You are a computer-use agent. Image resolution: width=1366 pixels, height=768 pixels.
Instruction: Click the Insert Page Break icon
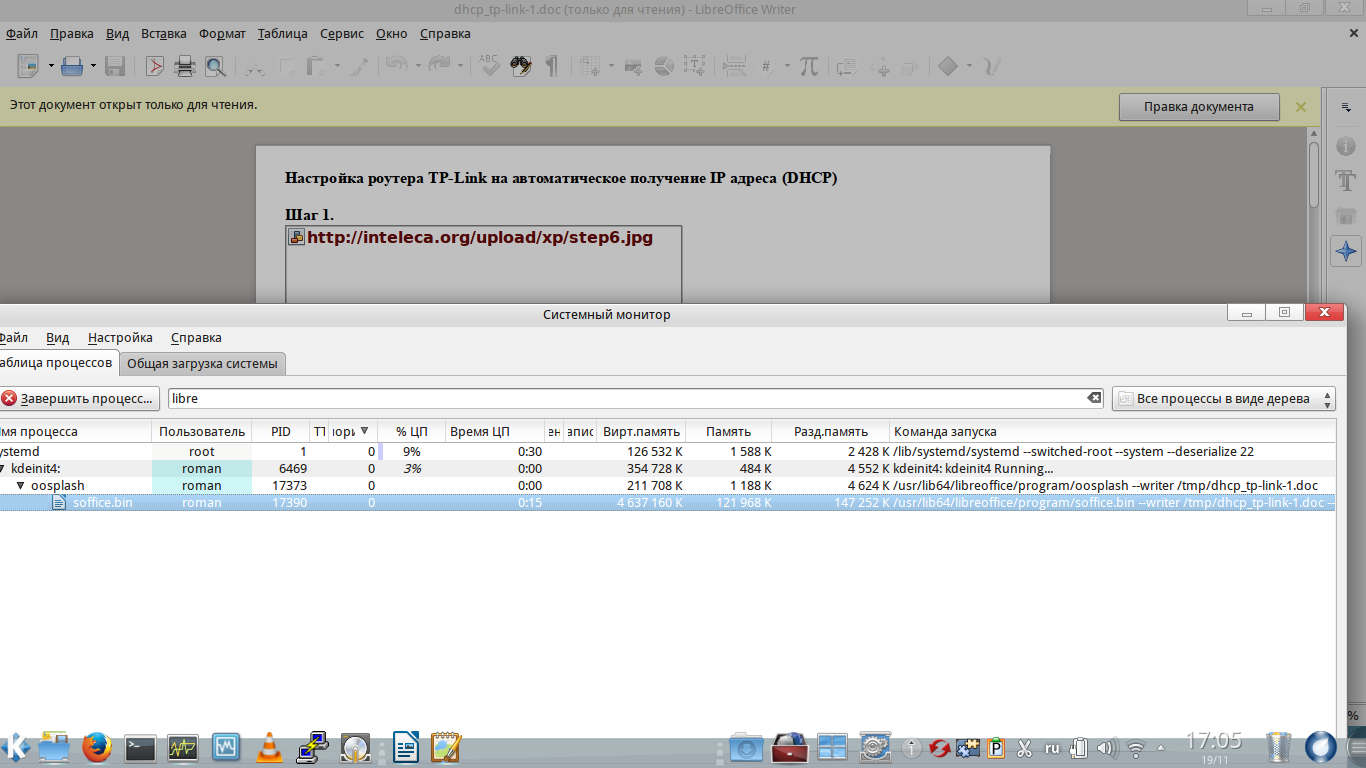pyautogui.click(x=735, y=66)
